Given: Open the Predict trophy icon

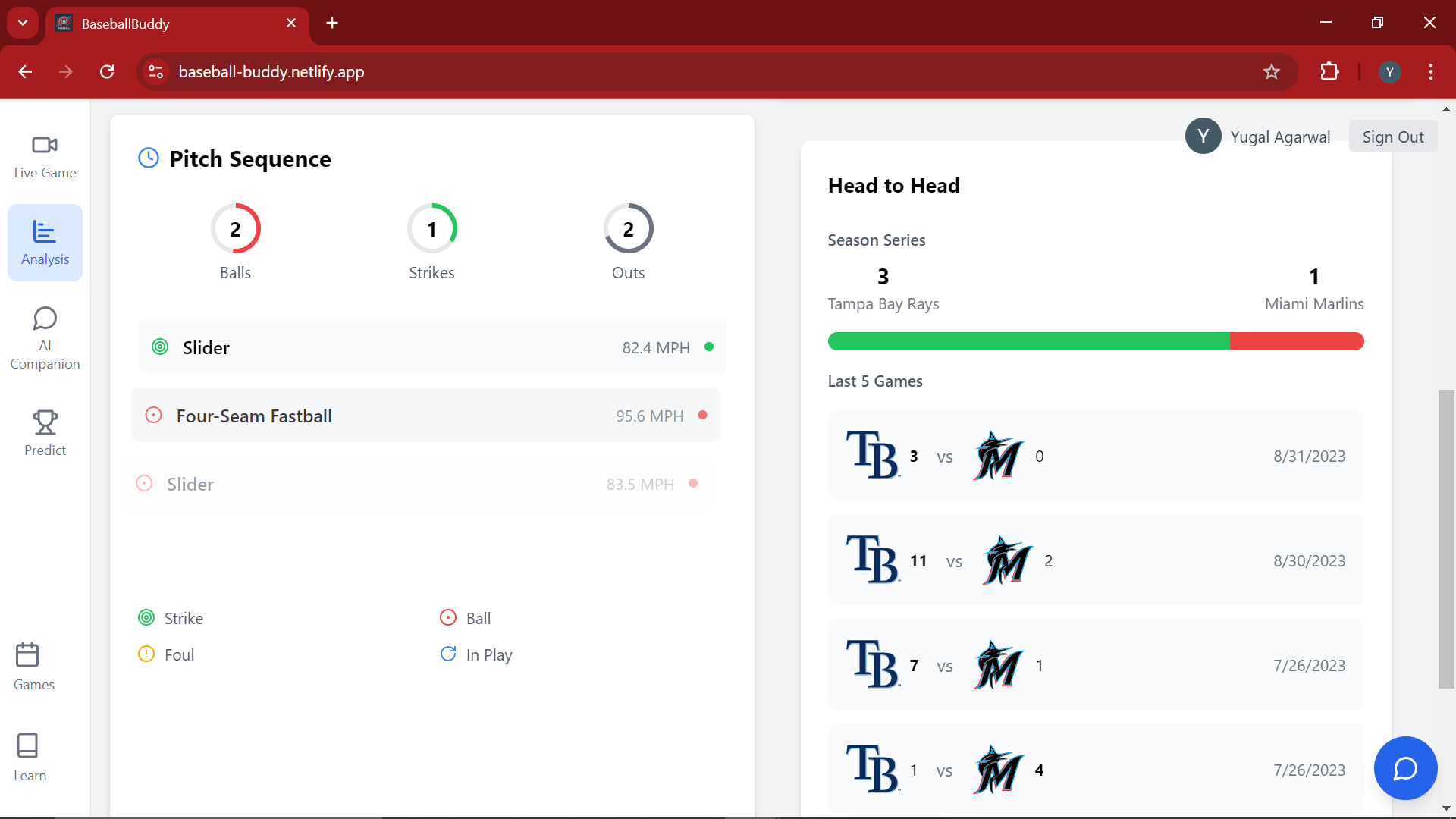Looking at the screenshot, I should (45, 422).
